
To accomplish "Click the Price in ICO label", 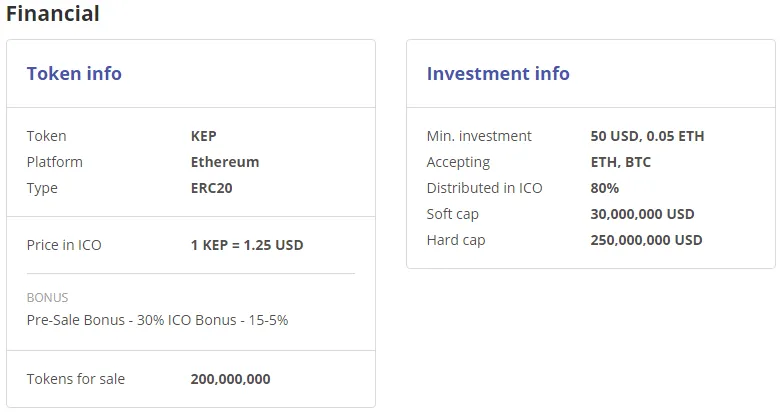I will click(64, 245).
